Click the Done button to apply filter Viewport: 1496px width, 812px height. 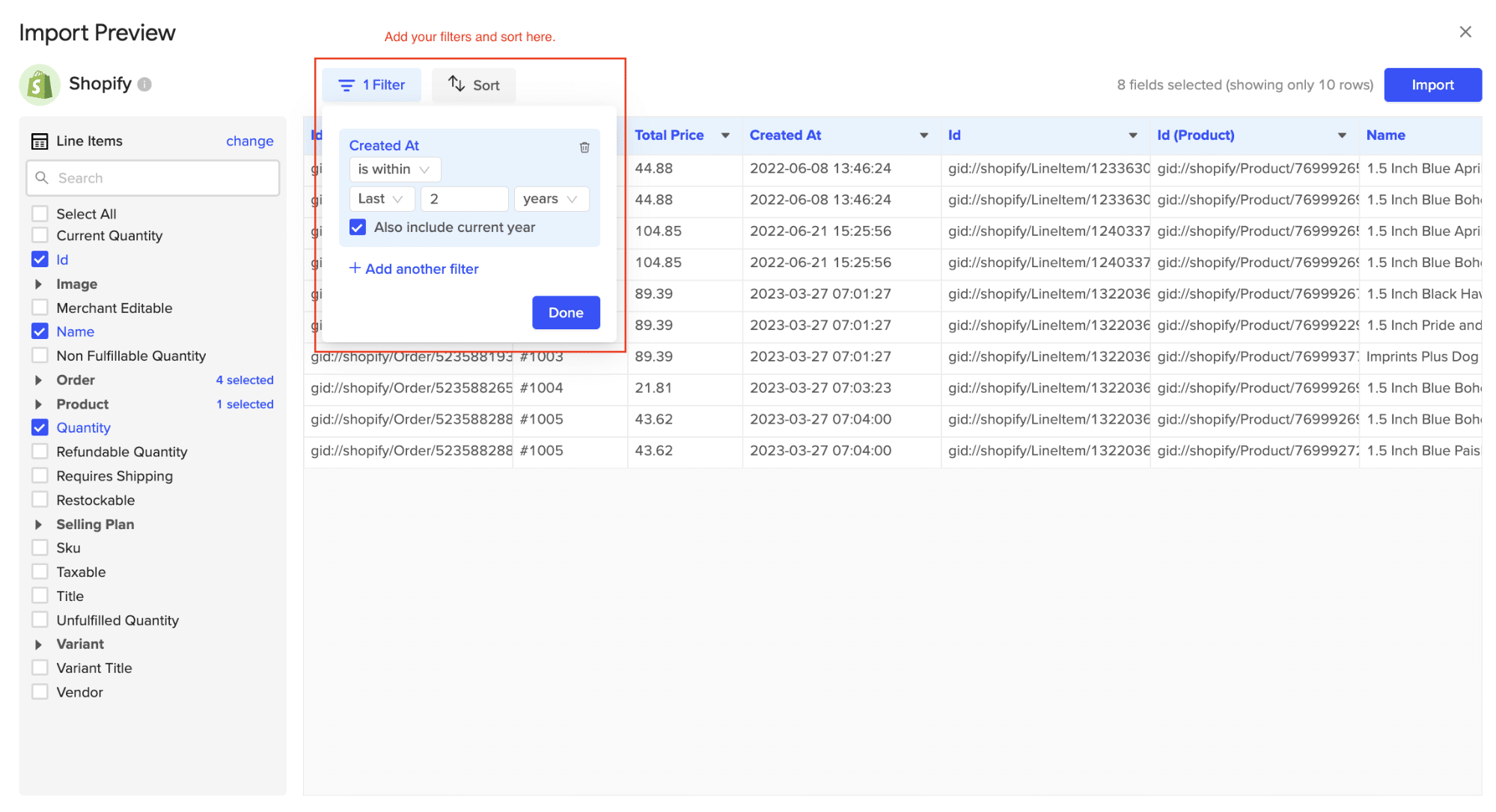pos(565,312)
